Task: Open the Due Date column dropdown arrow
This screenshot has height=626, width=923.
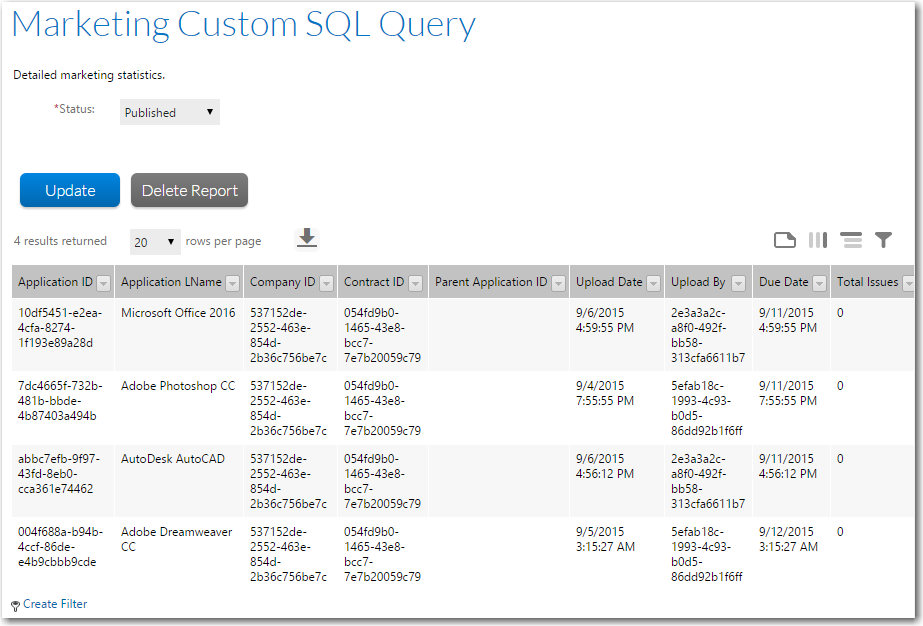Action: (x=820, y=283)
